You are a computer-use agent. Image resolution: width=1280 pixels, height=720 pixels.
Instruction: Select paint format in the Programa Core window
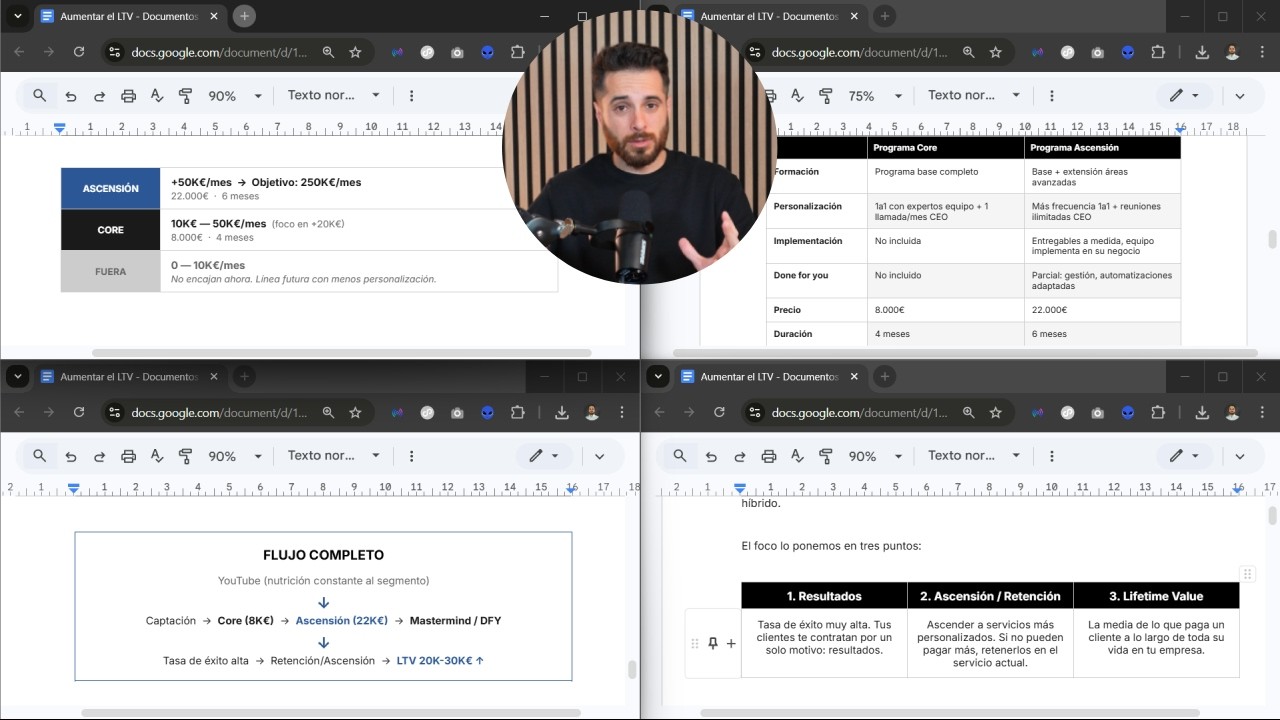click(825, 96)
